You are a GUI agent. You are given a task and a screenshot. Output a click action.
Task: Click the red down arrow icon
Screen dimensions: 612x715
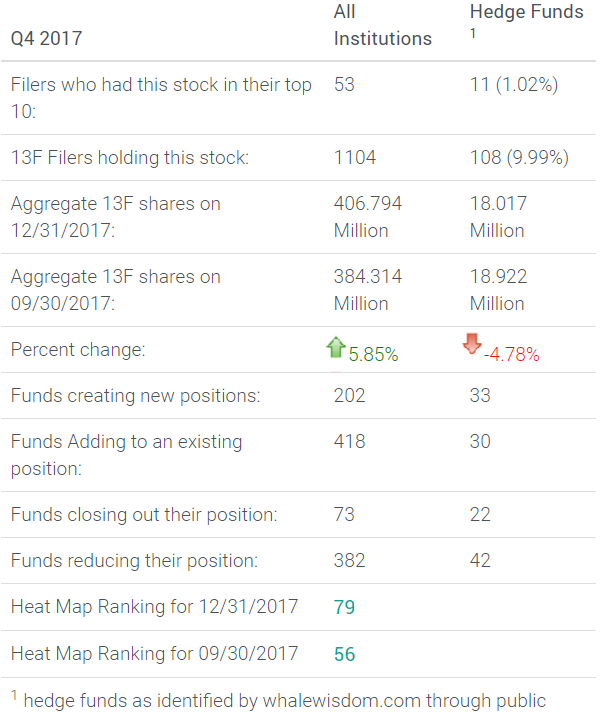472,345
